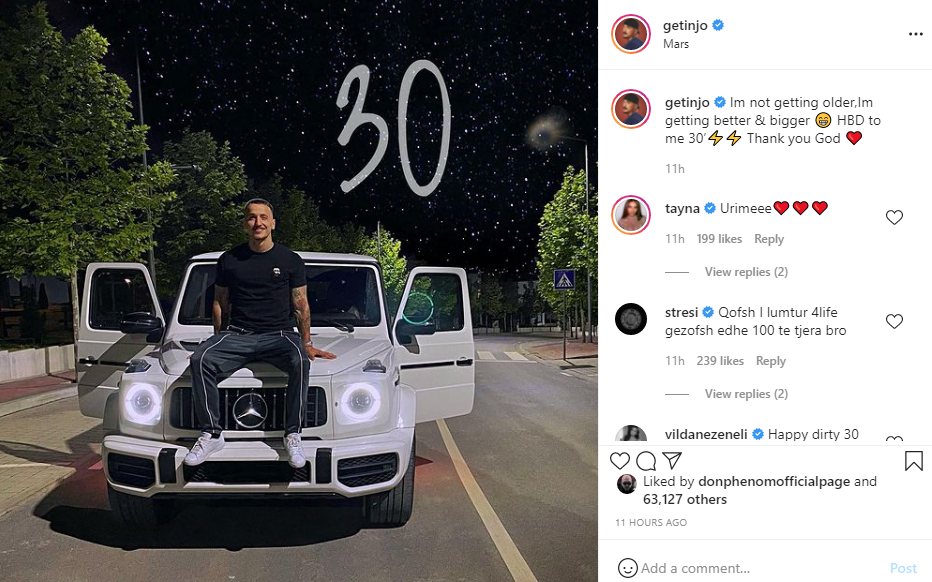Expand View replies under stresi's comment
The width and height of the screenshot is (932, 582).
(x=746, y=394)
